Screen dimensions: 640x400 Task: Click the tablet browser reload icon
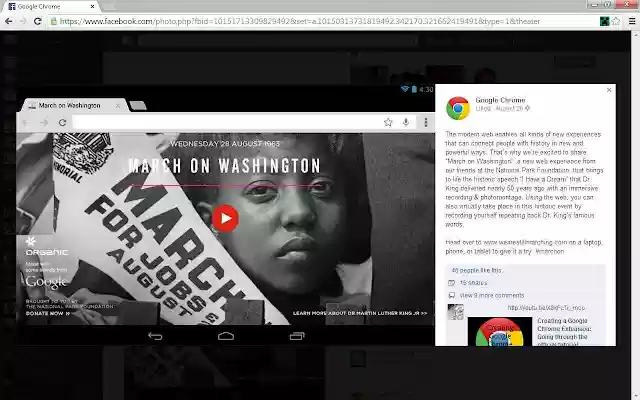tap(62, 122)
